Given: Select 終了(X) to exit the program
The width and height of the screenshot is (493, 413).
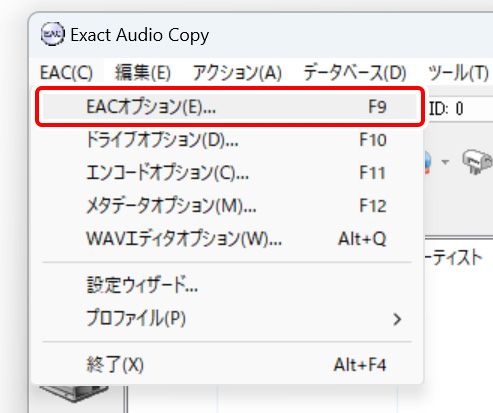Looking at the screenshot, I should click(230, 365).
